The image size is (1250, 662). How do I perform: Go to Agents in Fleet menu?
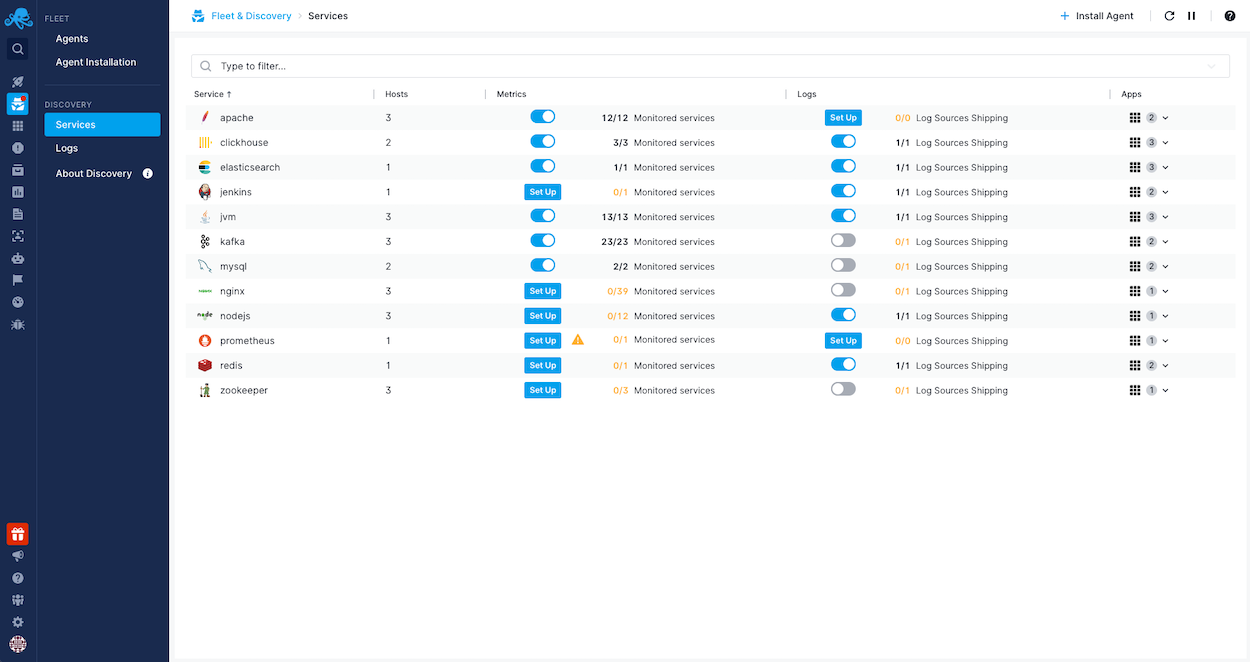click(x=72, y=39)
